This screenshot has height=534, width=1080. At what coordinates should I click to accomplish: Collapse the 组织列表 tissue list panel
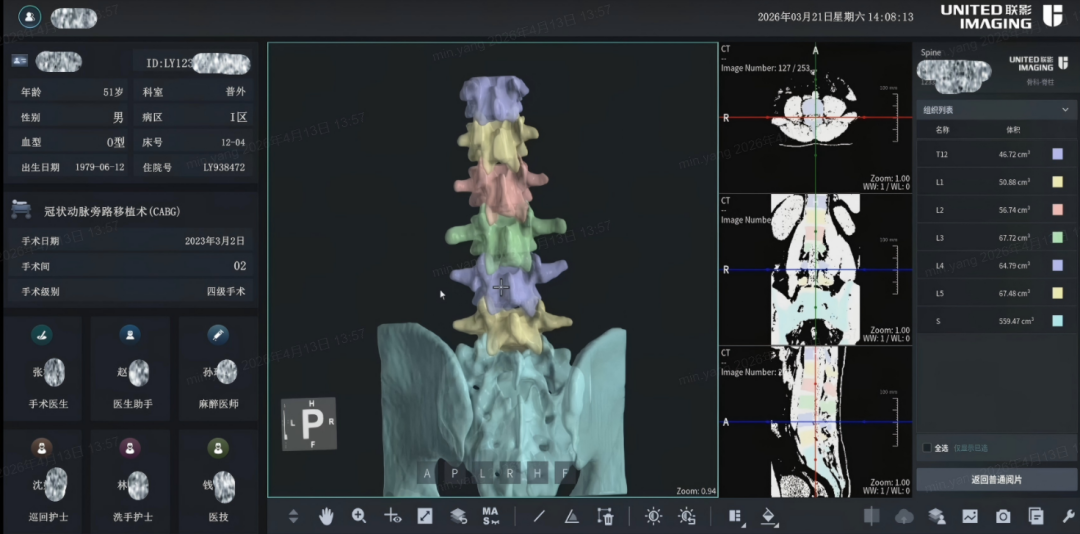1065,110
